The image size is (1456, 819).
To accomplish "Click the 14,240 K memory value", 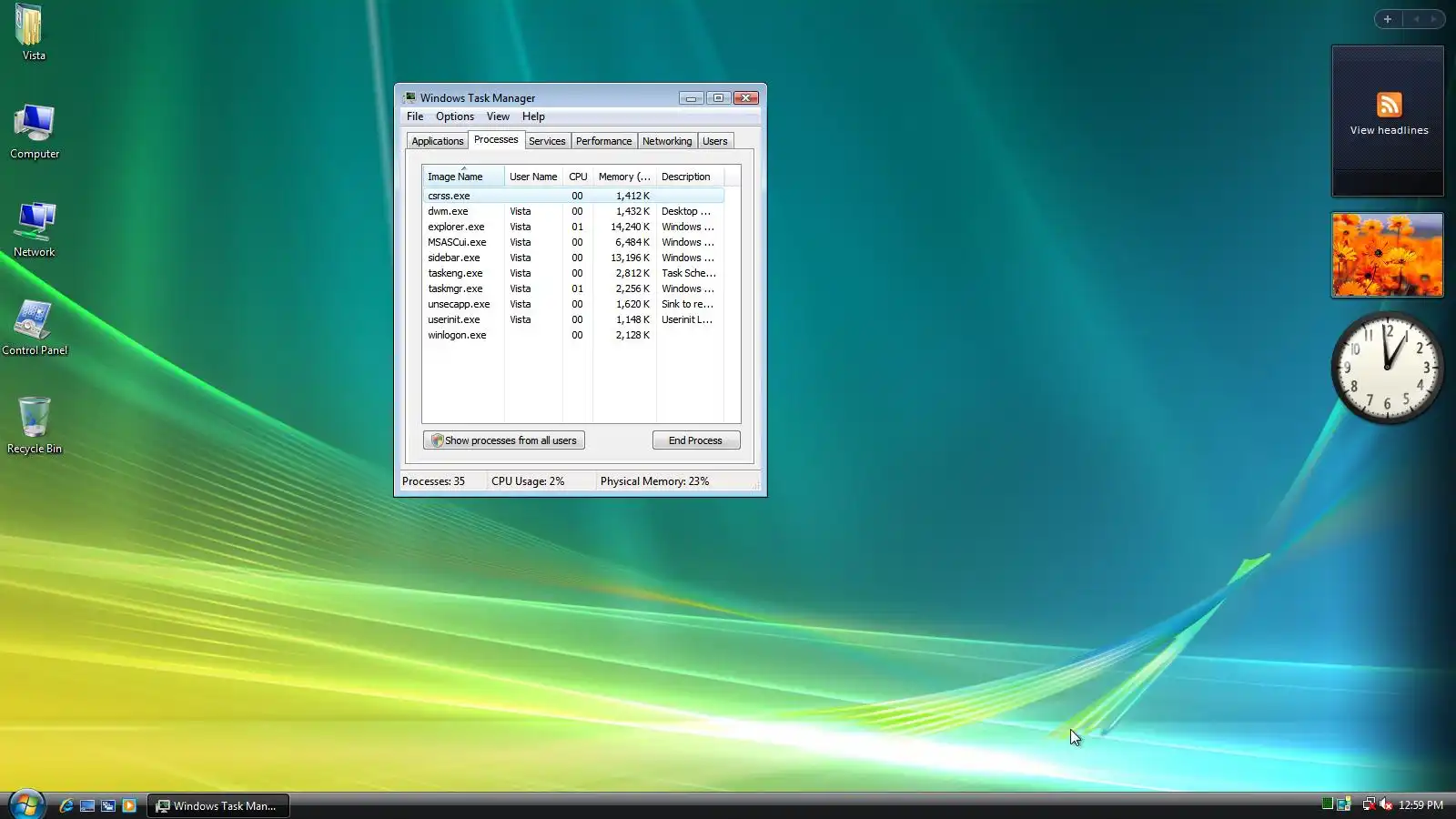I will 631,227.
